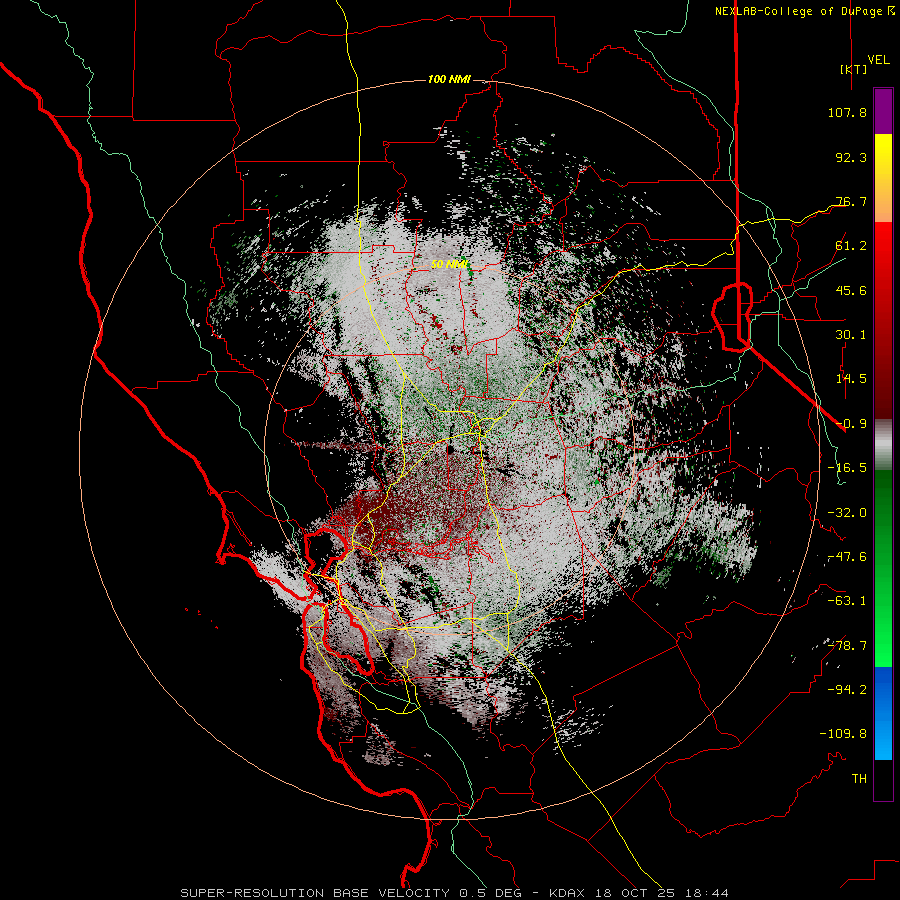Screen dimensions: 900x900
Task: Click the -32.0 velocity scale value
Action: [847, 513]
